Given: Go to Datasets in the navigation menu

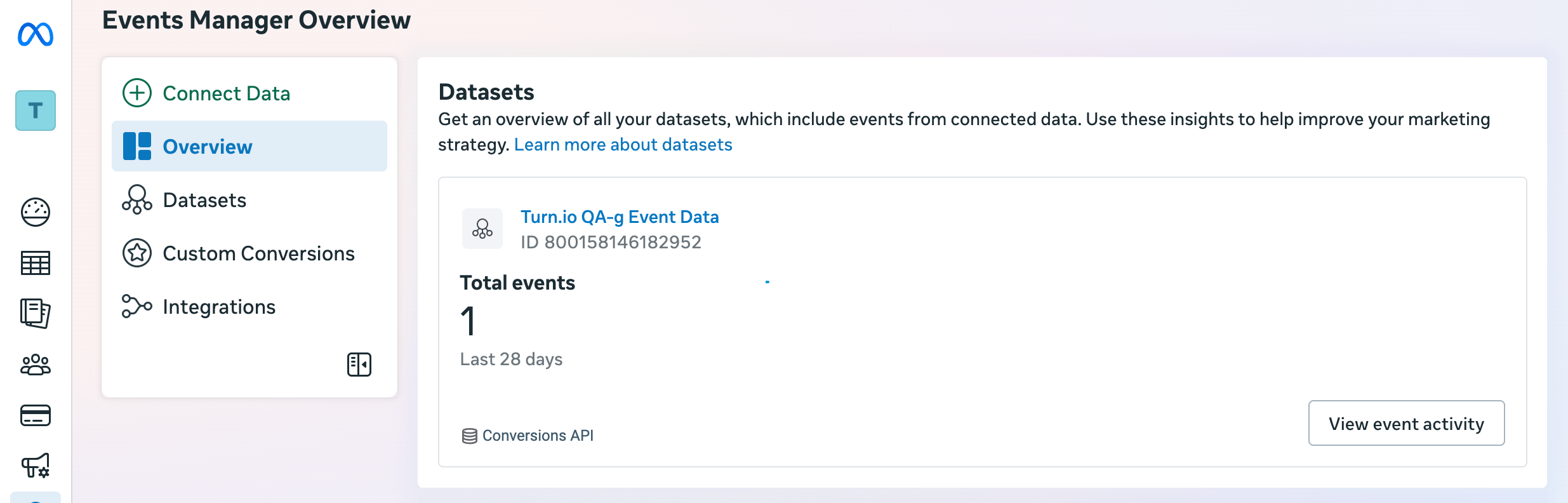Looking at the screenshot, I should pyautogui.click(x=204, y=200).
